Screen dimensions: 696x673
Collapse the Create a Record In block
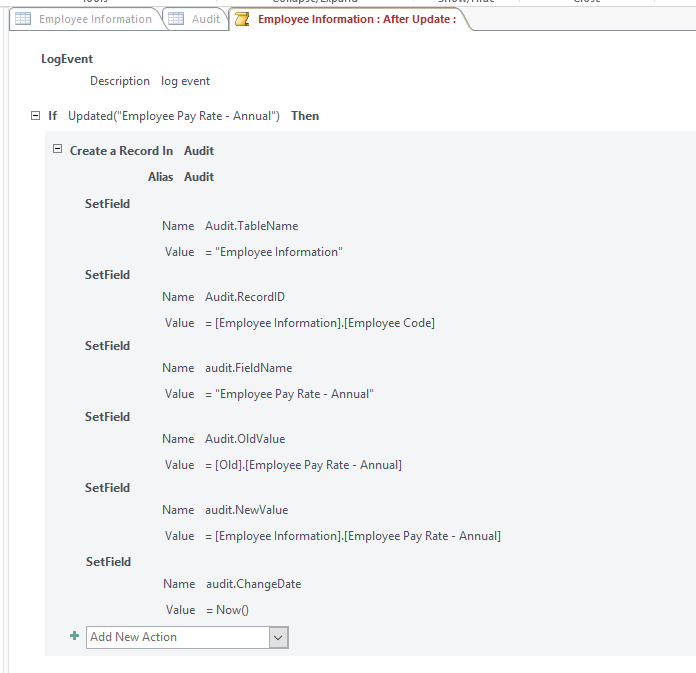coord(57,149)
